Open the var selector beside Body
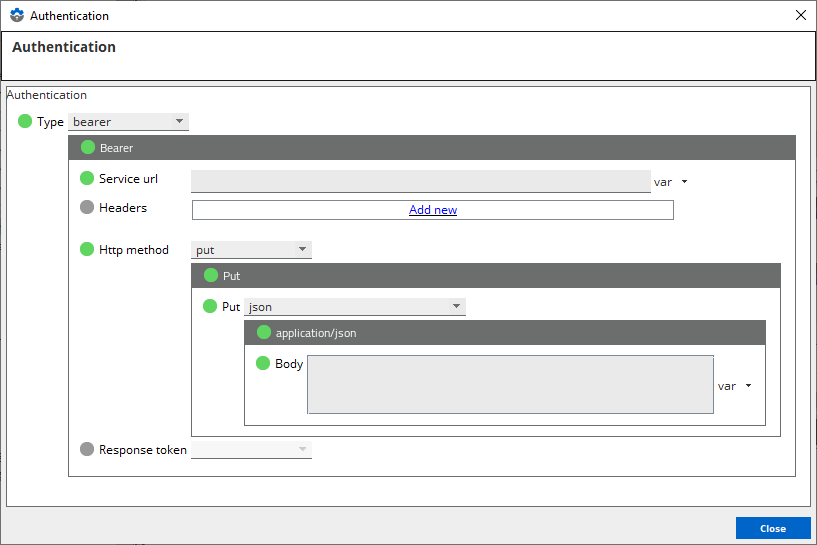This screenshot has width=817, height=545. coord(734,386)
